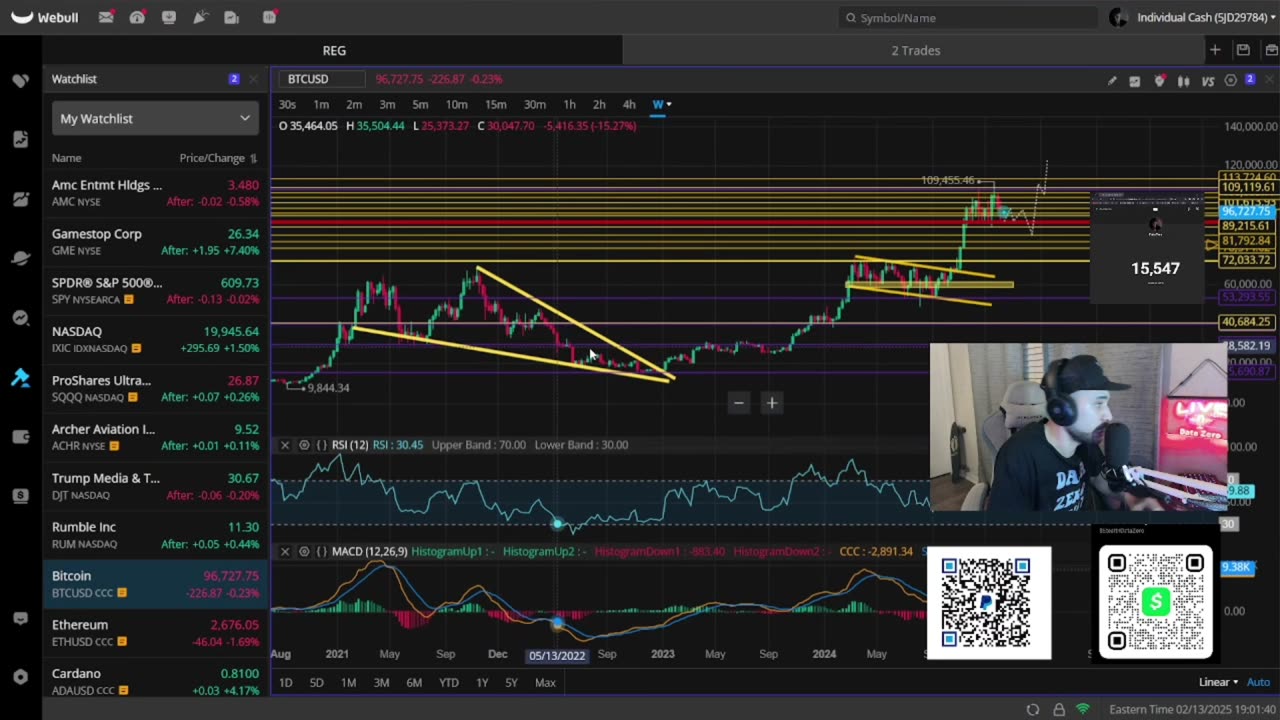Select the 5m chart interval

tap(420, 104)
